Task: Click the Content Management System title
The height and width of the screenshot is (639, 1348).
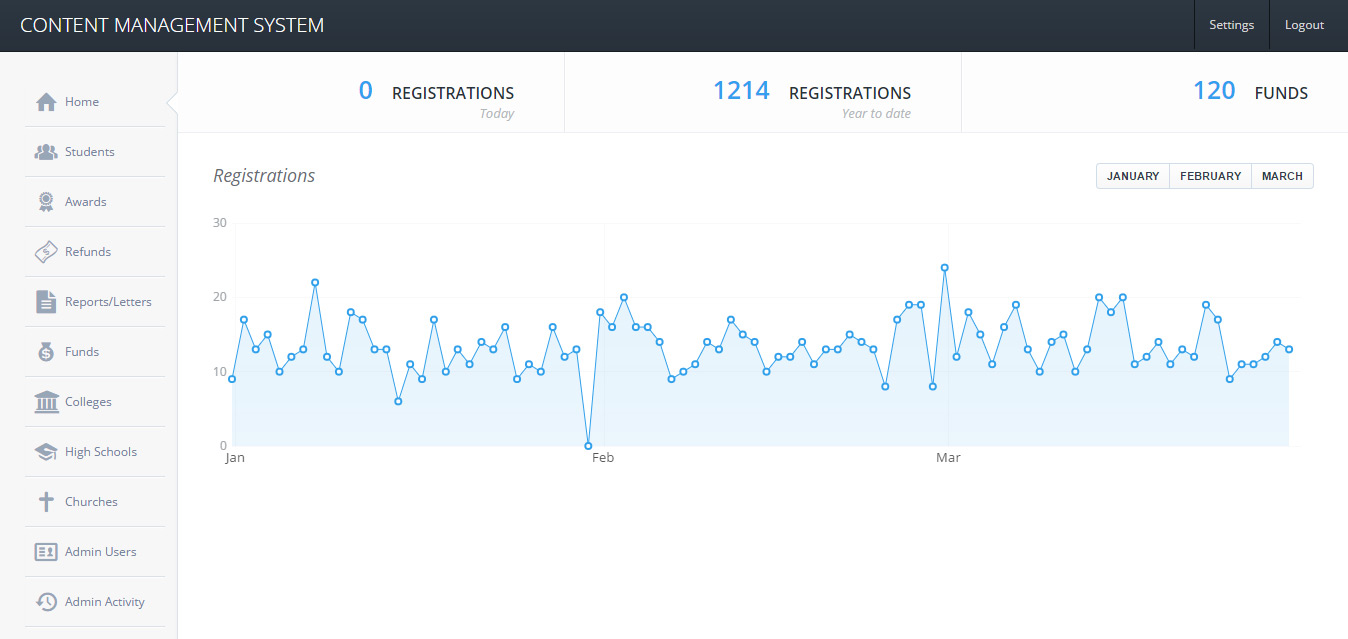Action: point(172,25)
